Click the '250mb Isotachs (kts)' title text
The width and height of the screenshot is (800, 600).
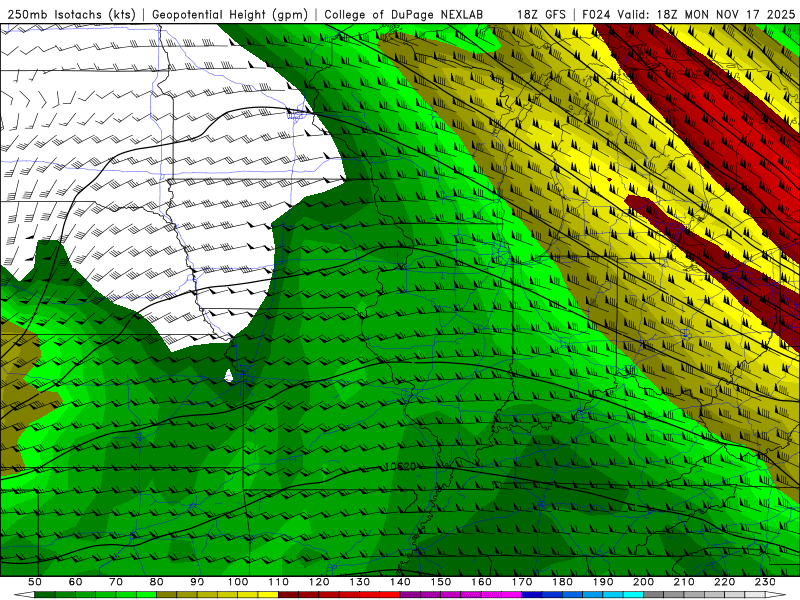71,15
